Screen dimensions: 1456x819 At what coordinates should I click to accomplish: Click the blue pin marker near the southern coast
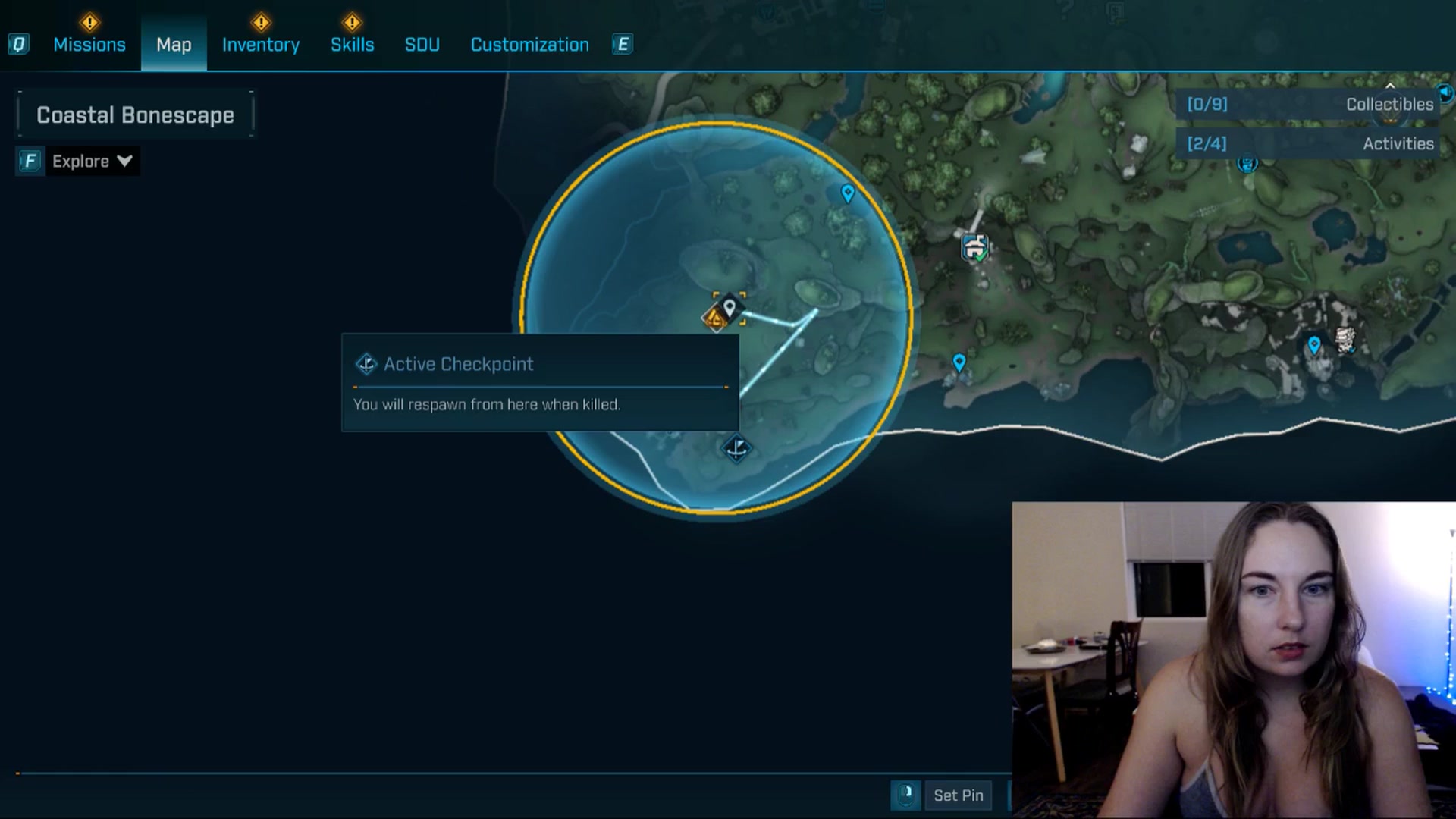[x=959, y=362]
